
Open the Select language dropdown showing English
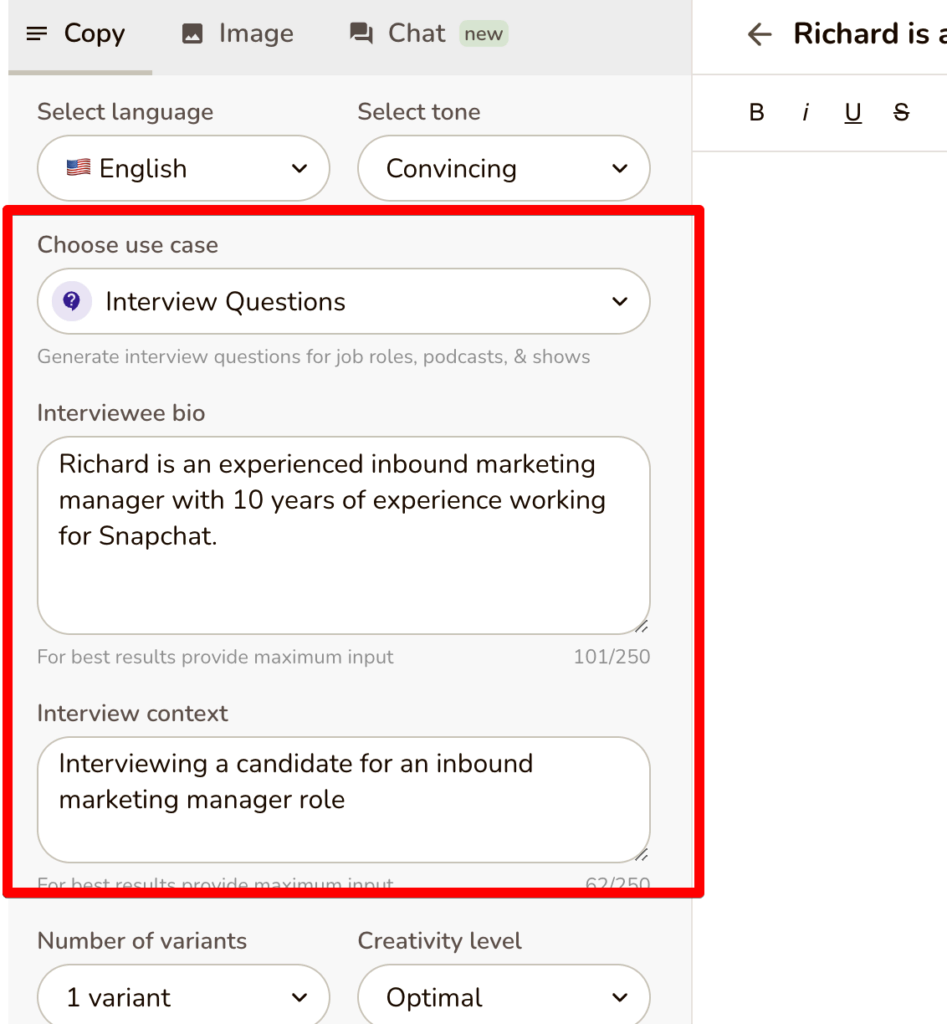(183, 169)
